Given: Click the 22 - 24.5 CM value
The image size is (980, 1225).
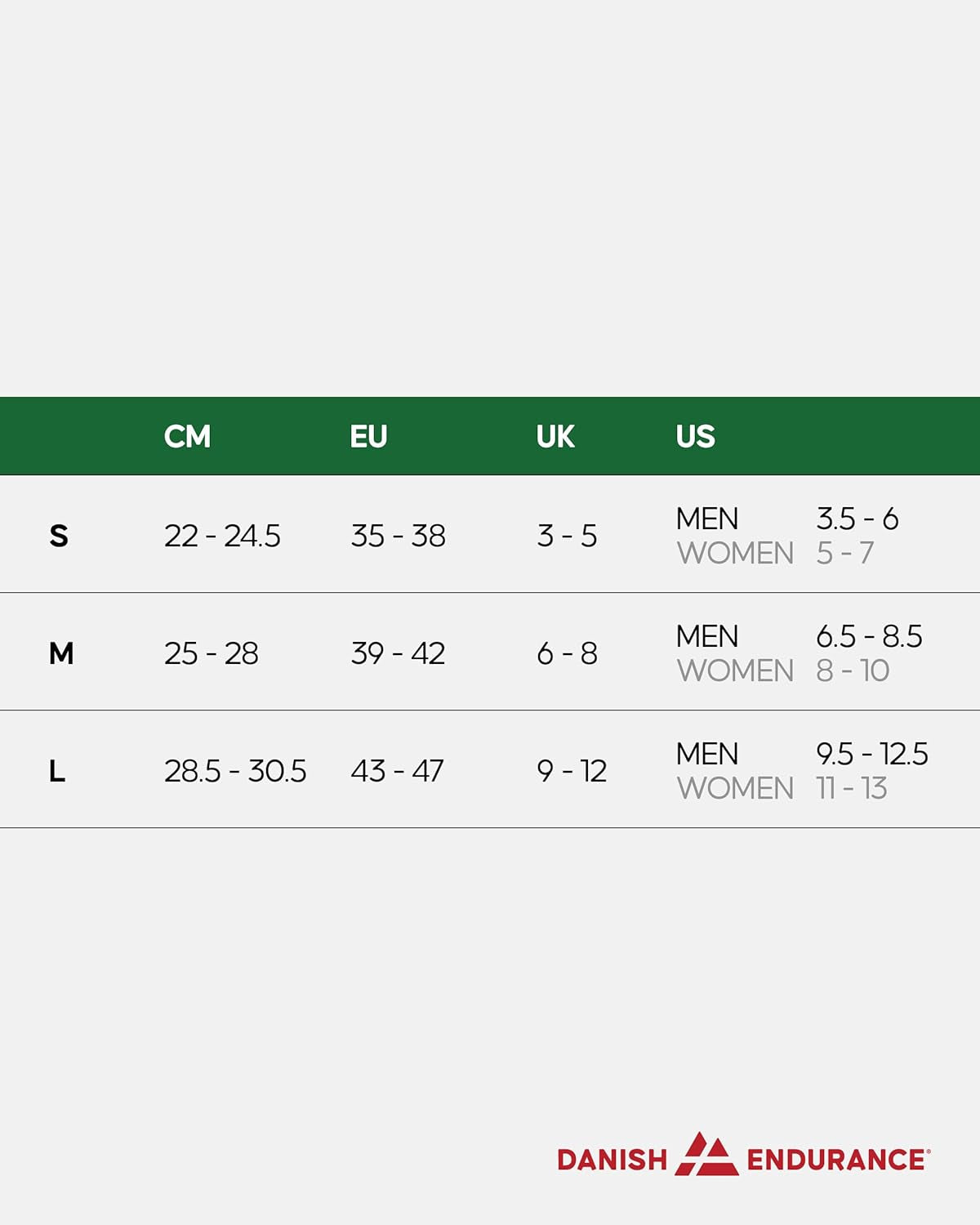Looking at the screenshot, I should pyautogui.click(x=222, y=536).
